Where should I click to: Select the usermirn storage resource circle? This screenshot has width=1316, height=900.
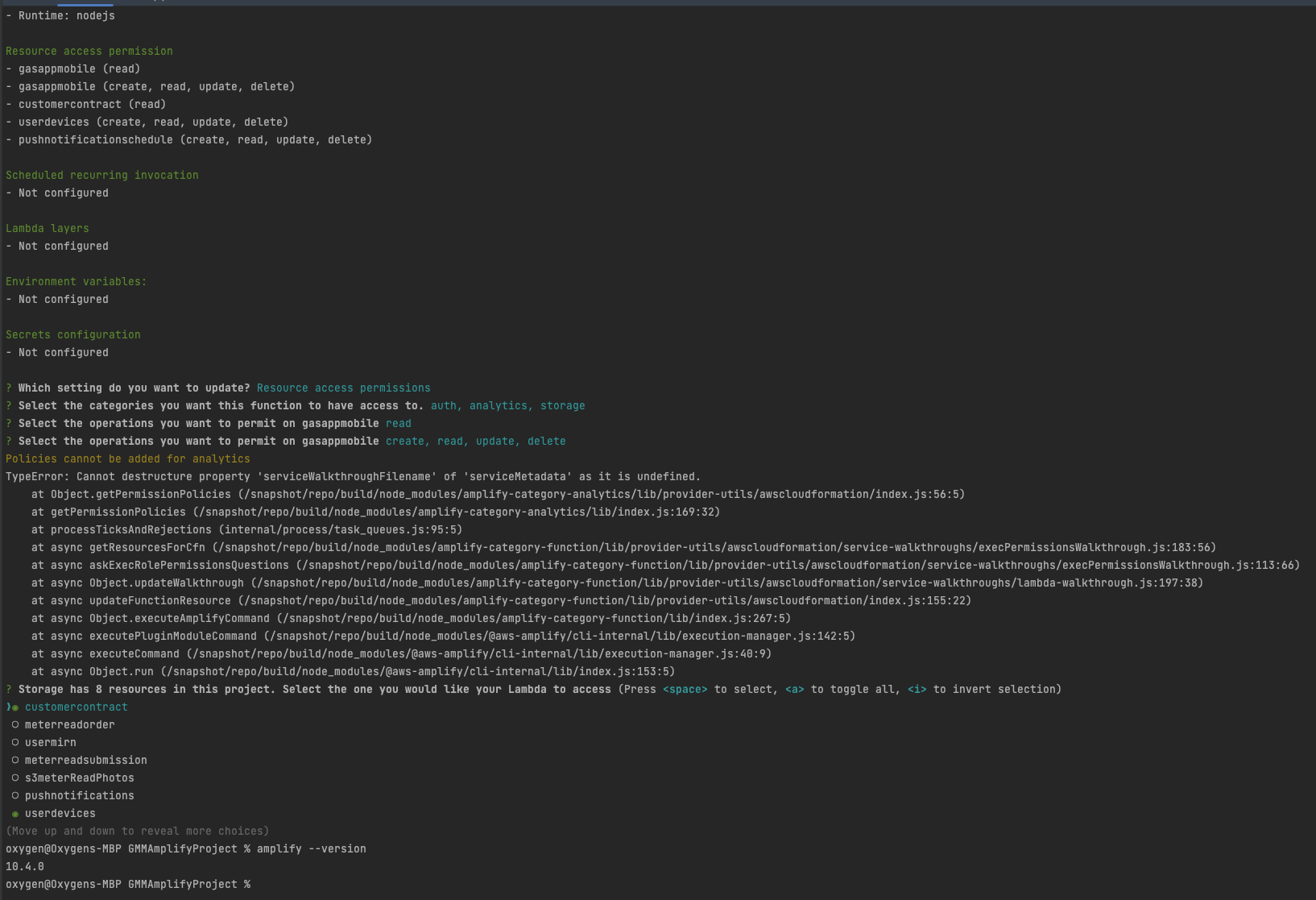pos(15,742)
